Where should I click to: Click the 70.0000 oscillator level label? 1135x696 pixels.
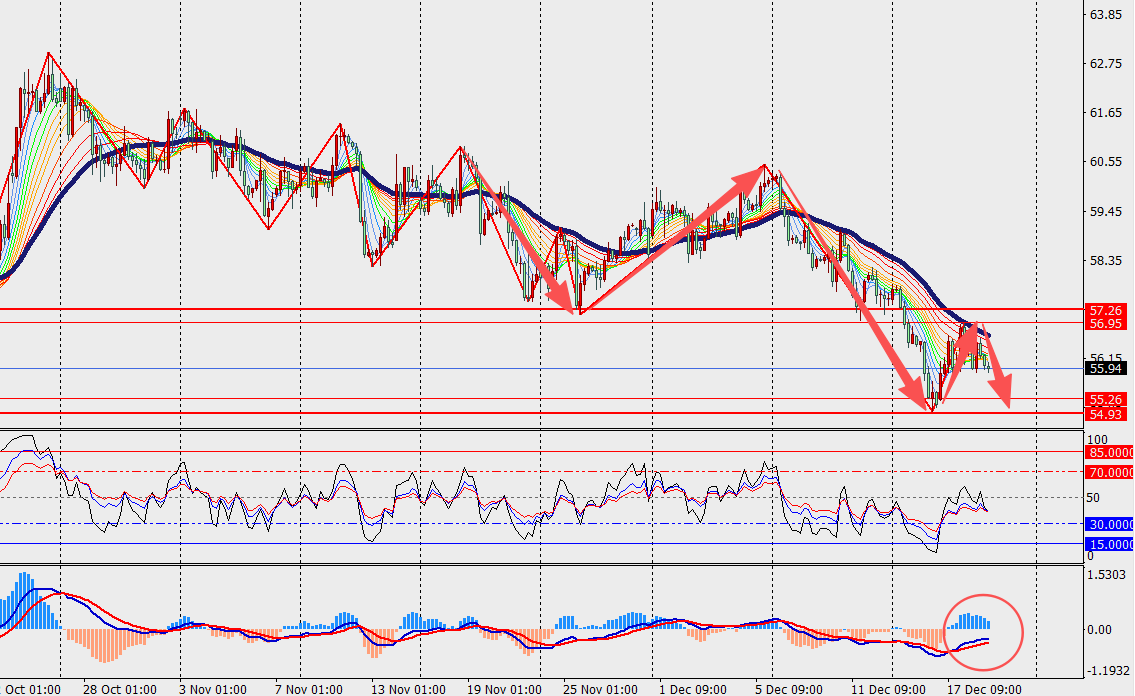click(x=1109, y=471)
